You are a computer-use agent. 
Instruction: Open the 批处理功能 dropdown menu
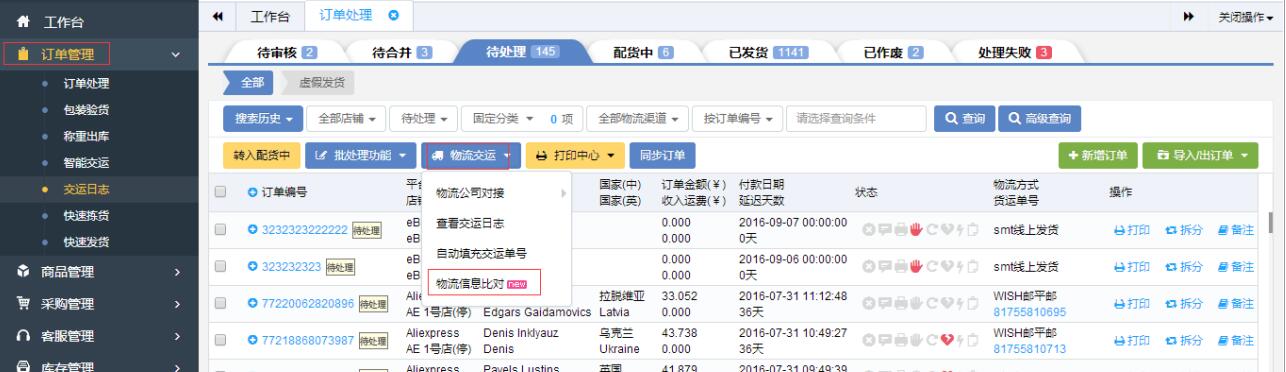click(361, 156)
